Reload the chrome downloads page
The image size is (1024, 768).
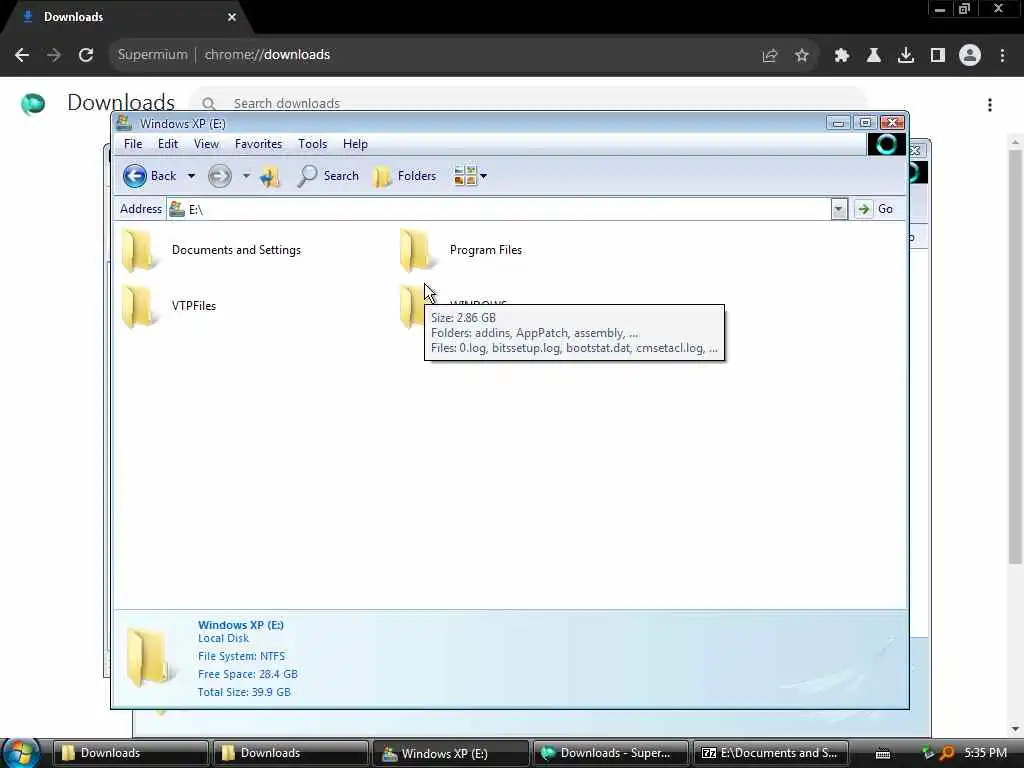[x=86, y=55]
